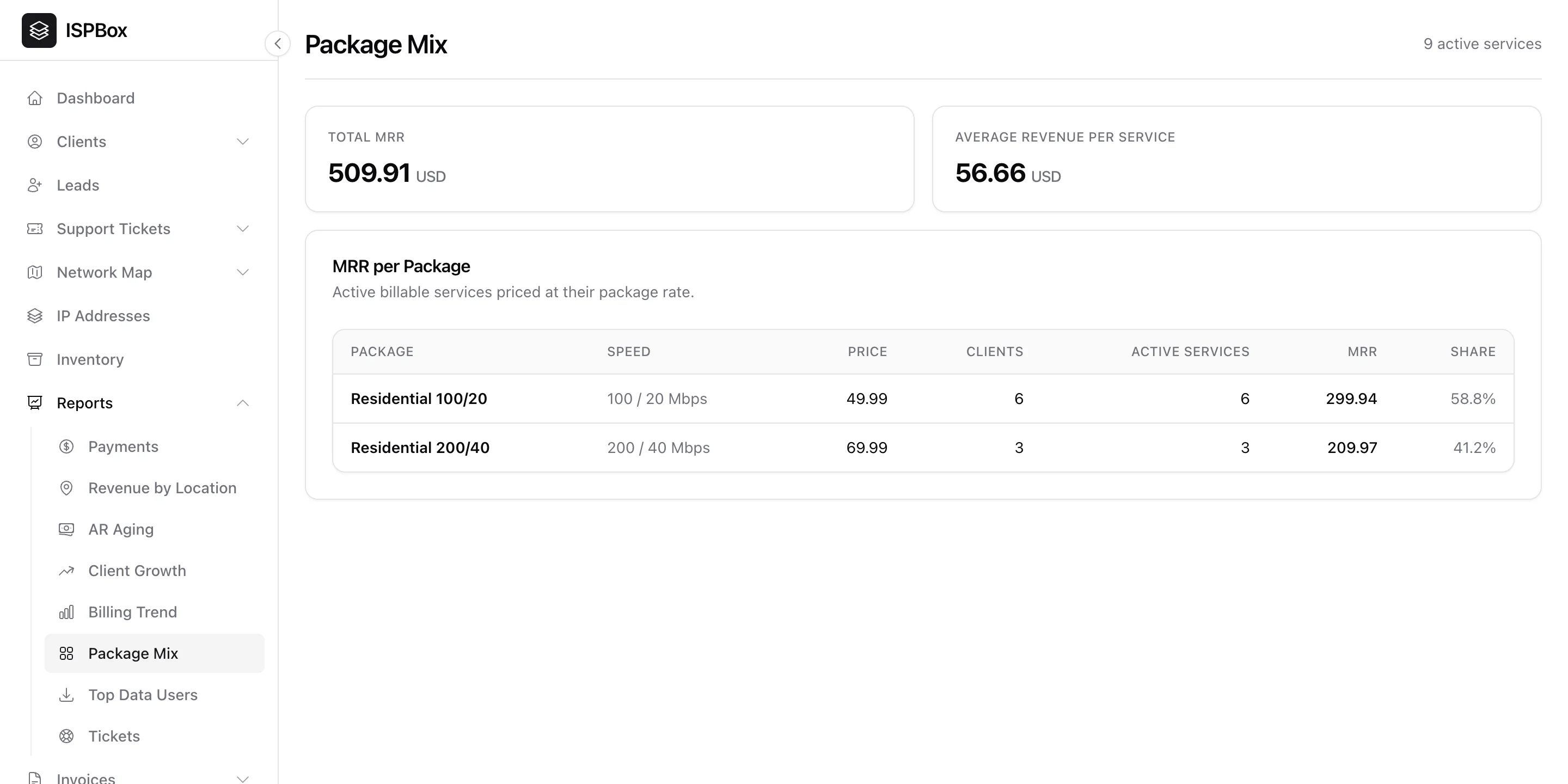The height and width of the screenshot is (784, 1568).
Task: Select the Residential 200/40 package row
Action: click(x=923, y=448)
